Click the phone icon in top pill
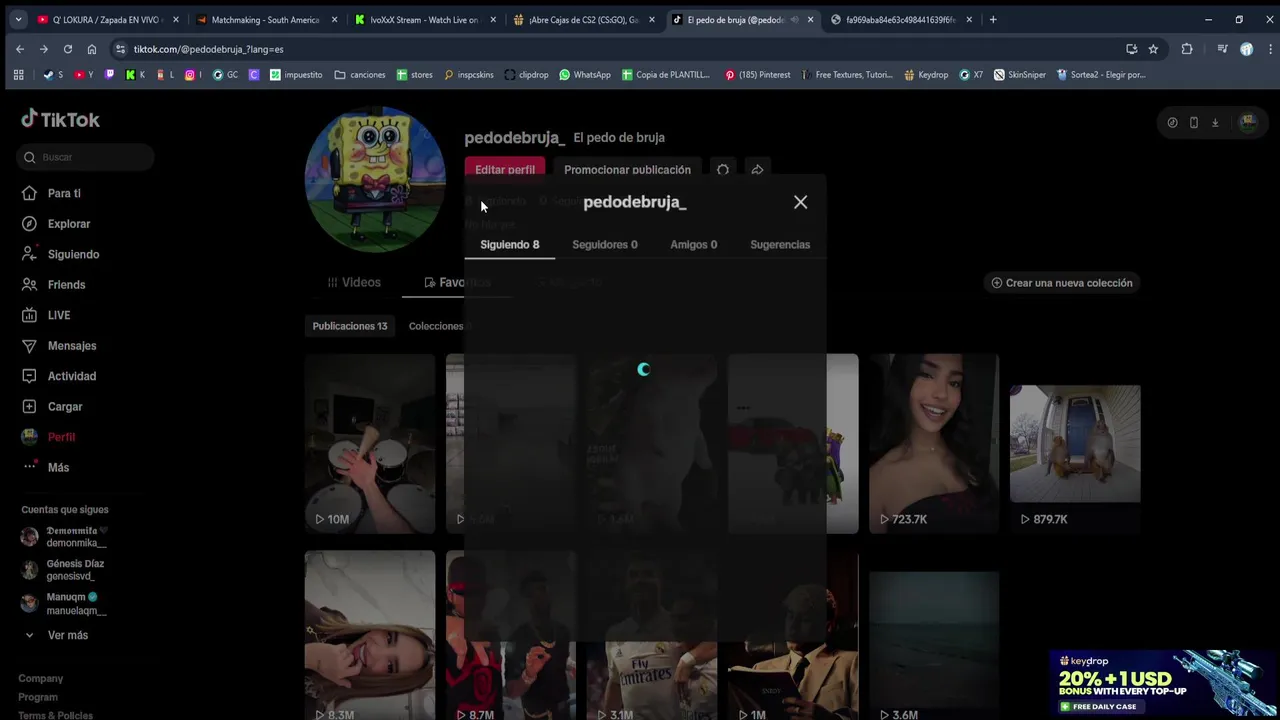The image size is (1280, 720). click(1193, 123)
